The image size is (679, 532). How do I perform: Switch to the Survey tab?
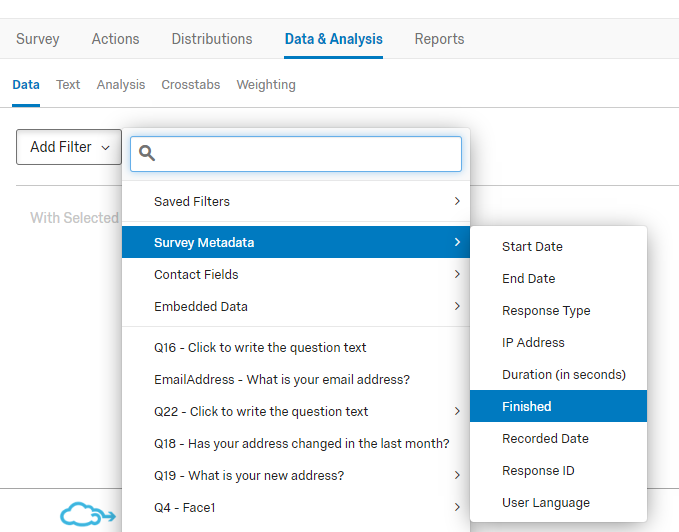point(38,39)
